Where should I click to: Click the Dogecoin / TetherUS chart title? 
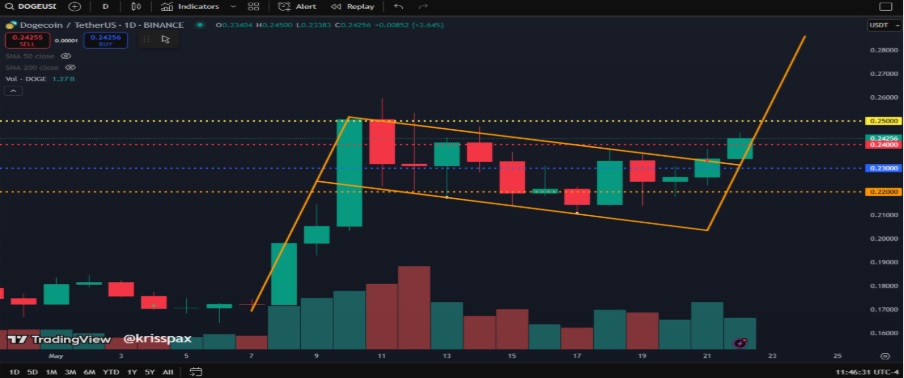(101, 25)
